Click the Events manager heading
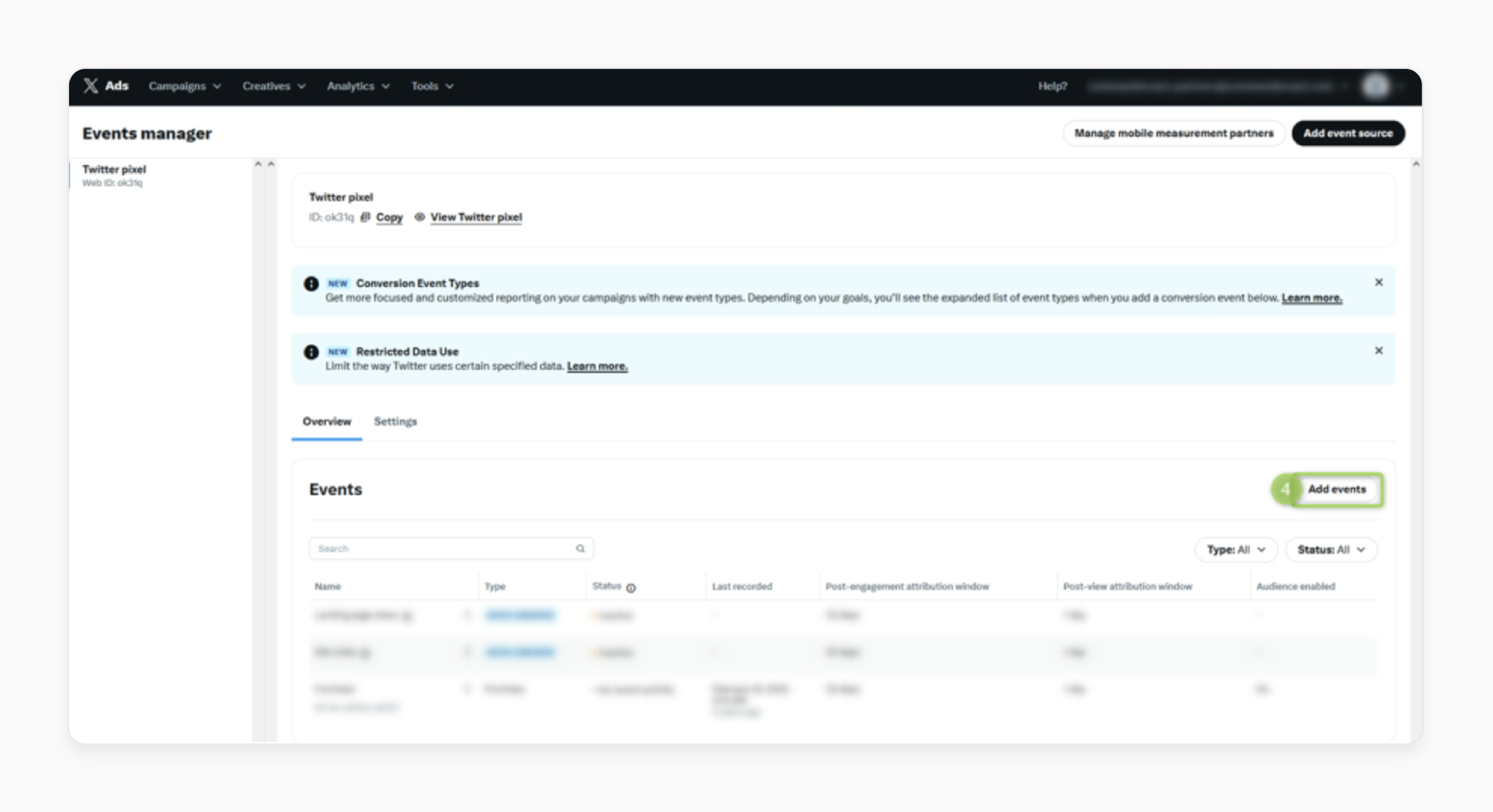Screen dimensions: 1493x812 tap(147, 134)
